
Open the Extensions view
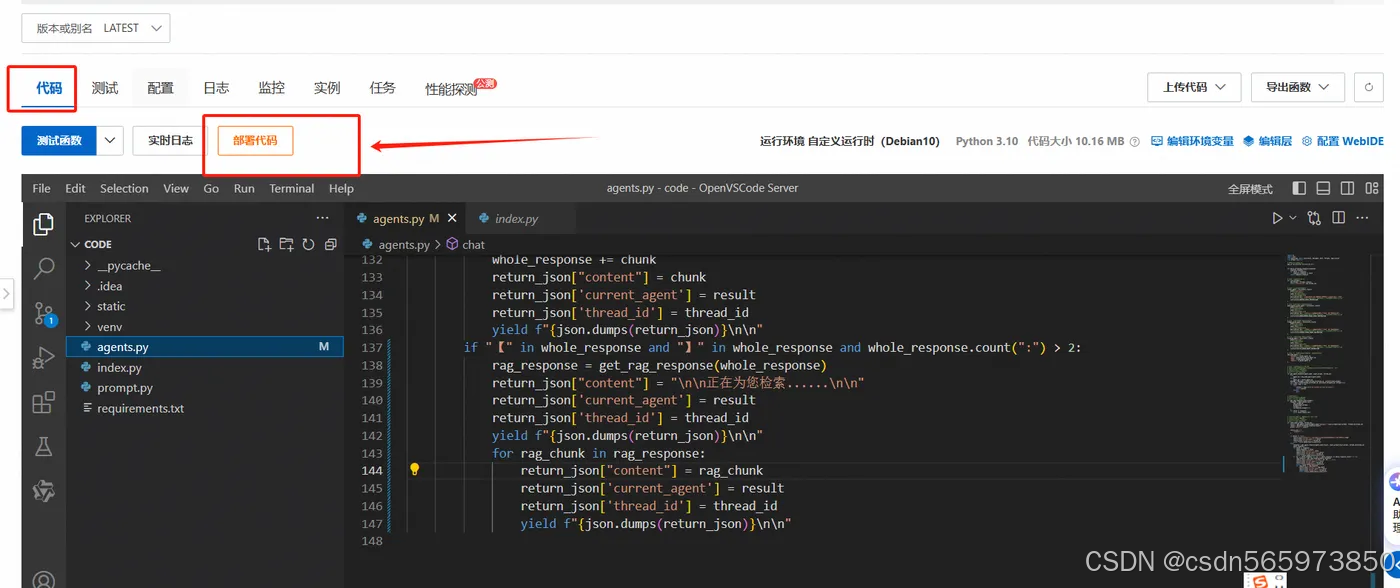[x=43, y=403]
